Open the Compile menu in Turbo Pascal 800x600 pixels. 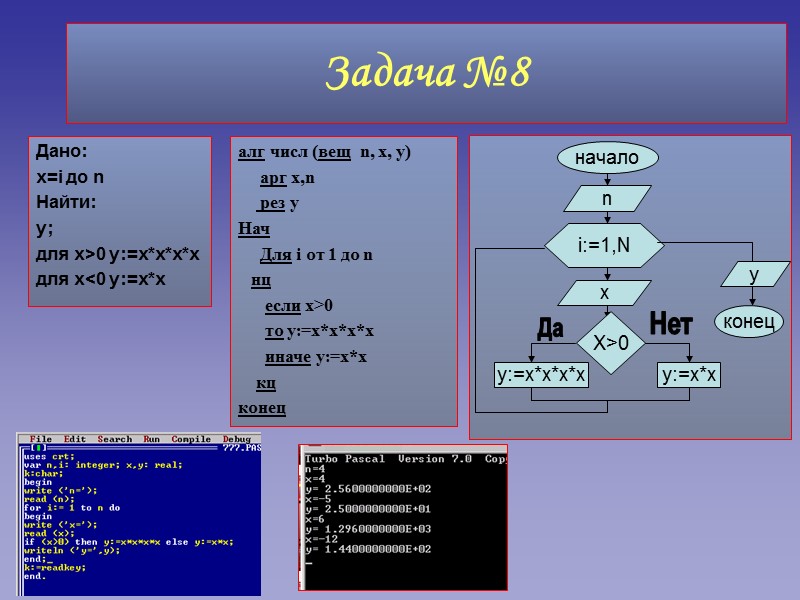pyautogui.click(x=189, y=437)
